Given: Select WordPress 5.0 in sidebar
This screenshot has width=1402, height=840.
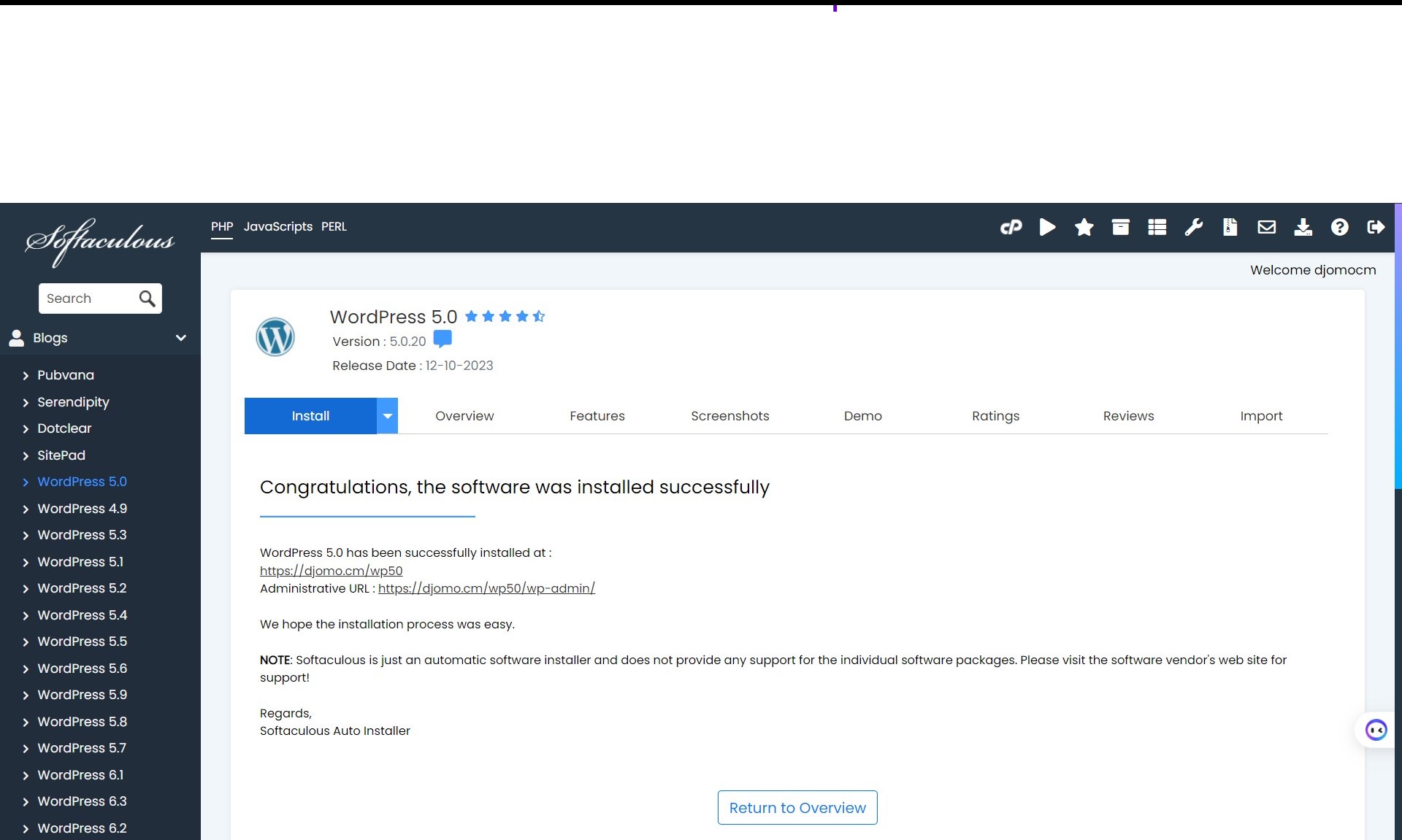Looking at the screenshot, I should 82,482.
